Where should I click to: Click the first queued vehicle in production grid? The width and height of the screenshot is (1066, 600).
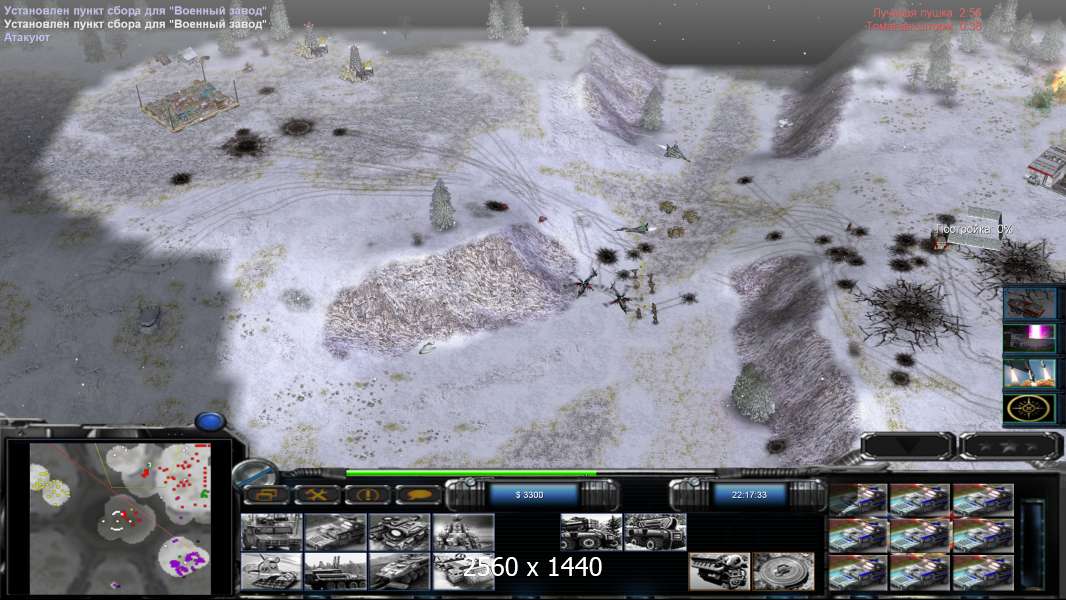(859, 499)
